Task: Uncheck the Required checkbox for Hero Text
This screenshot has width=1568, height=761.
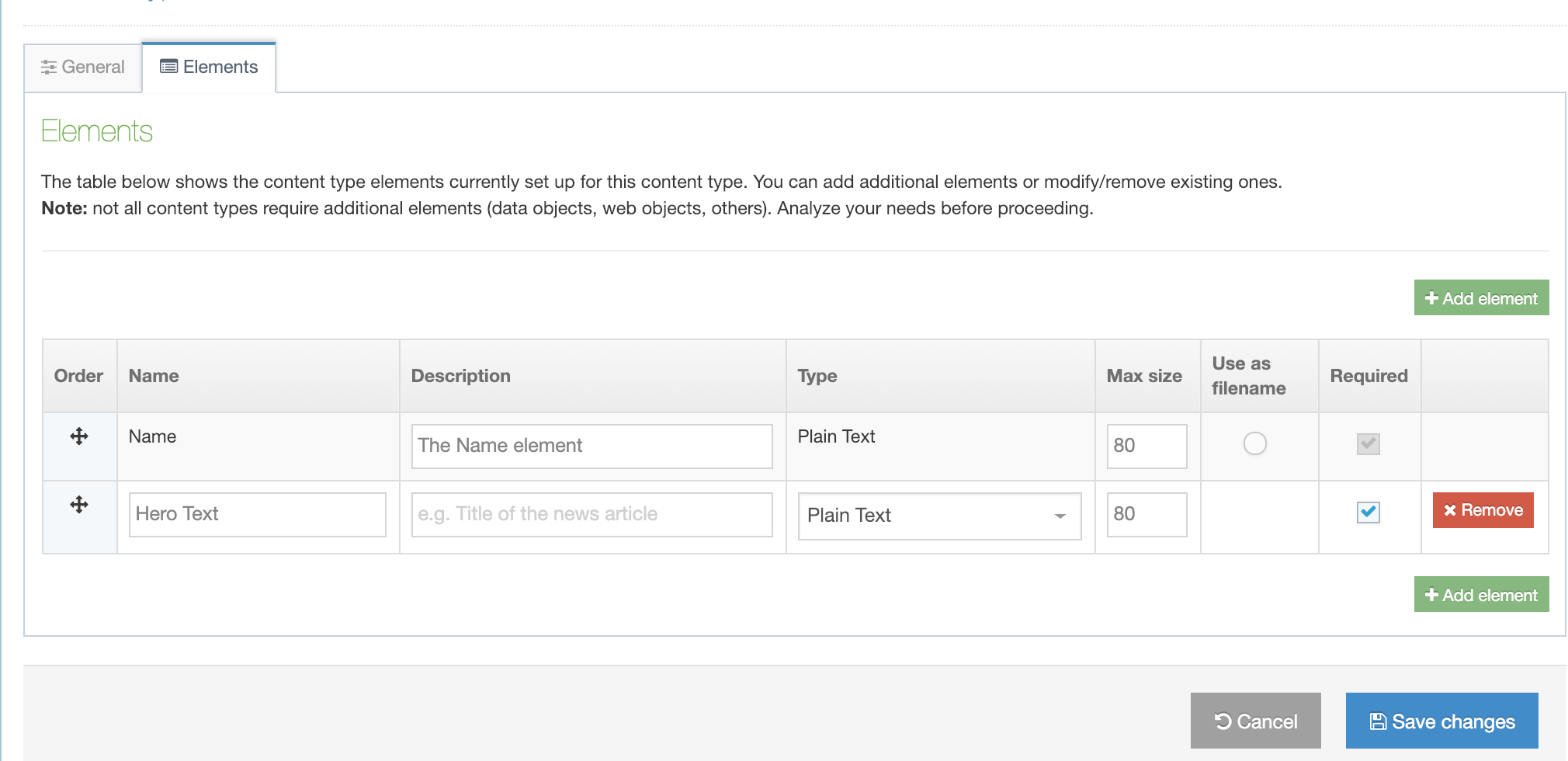Action: click(x=1368, y=513)
